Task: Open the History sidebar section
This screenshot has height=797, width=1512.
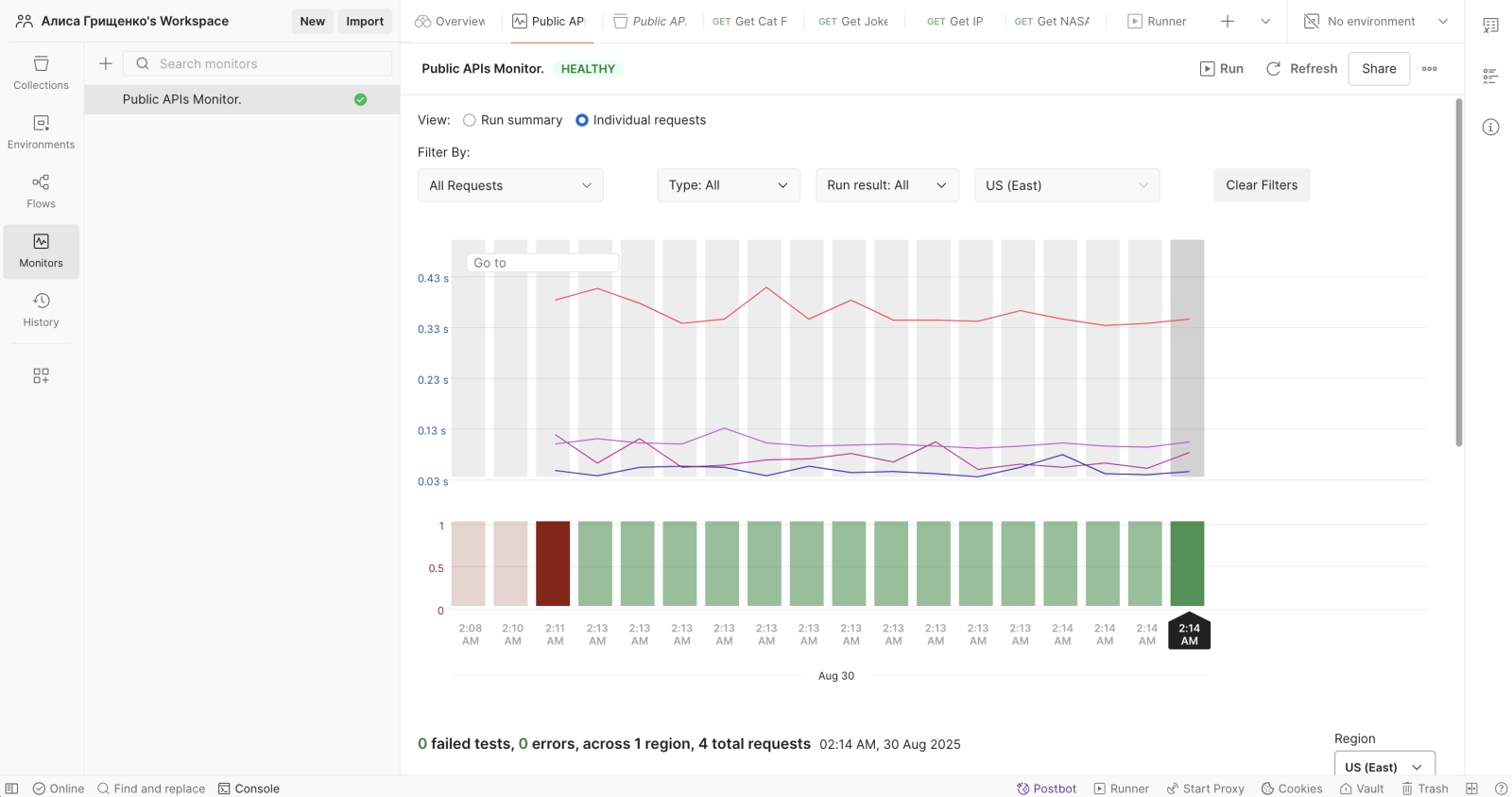Action: tap(41, 310)
